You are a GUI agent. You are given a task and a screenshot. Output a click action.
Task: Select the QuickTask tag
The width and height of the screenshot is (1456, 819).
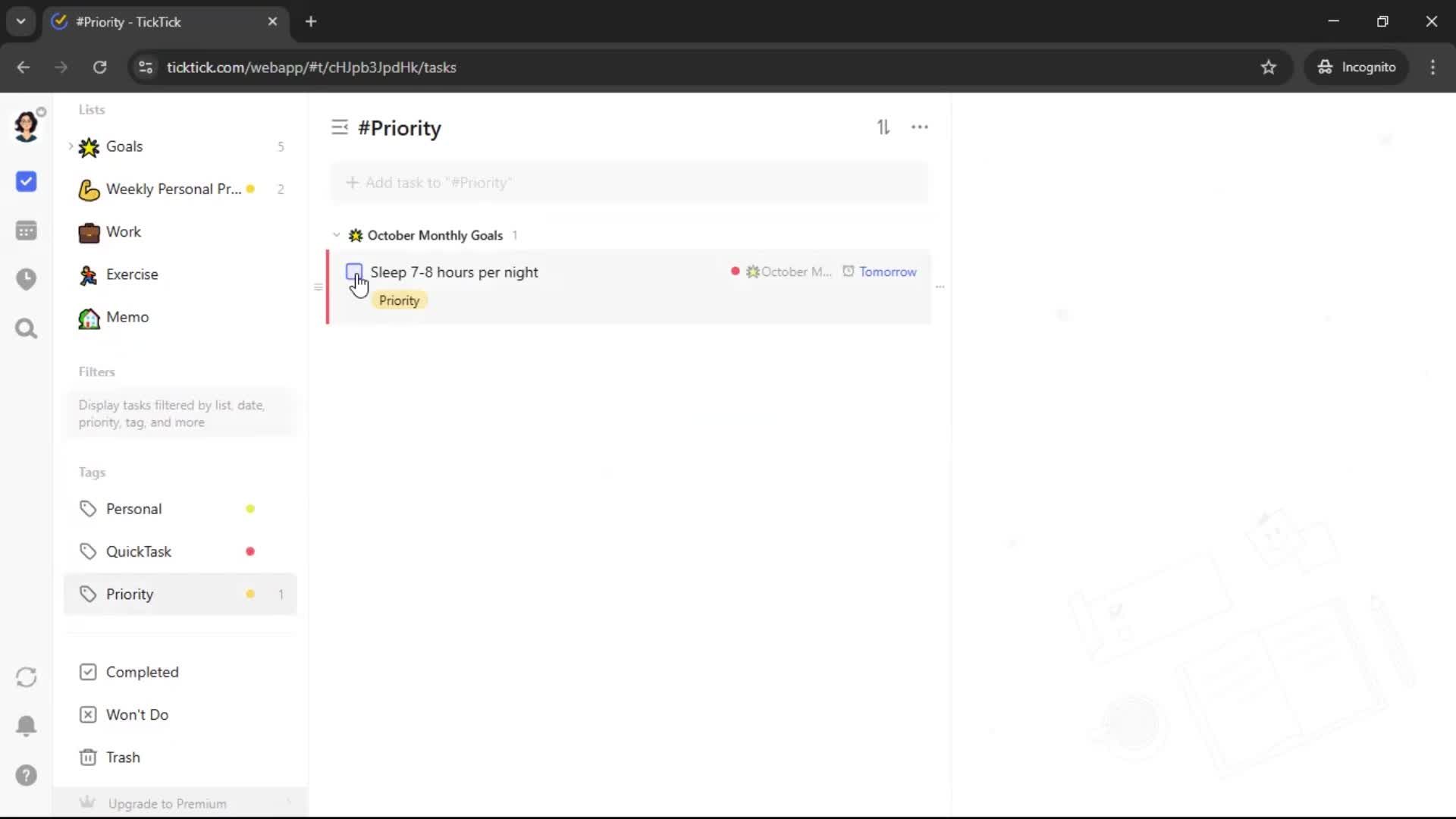pos(139,551)
